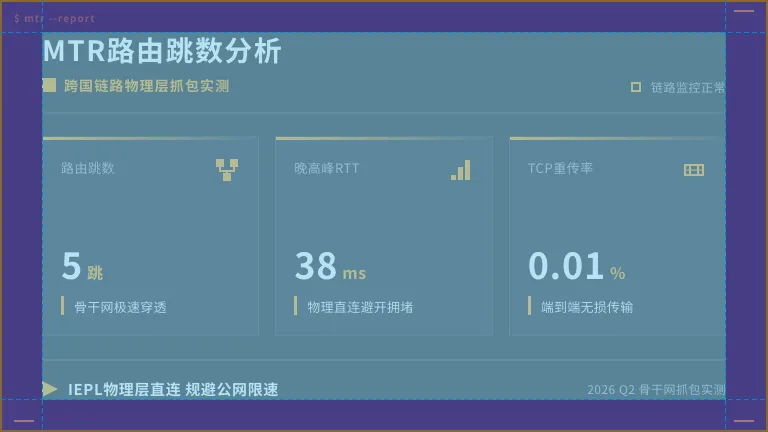Click the subtitle 跨国链路物理层抓包实测
This screenshot has width=768, height=432.
pos(146,86)
